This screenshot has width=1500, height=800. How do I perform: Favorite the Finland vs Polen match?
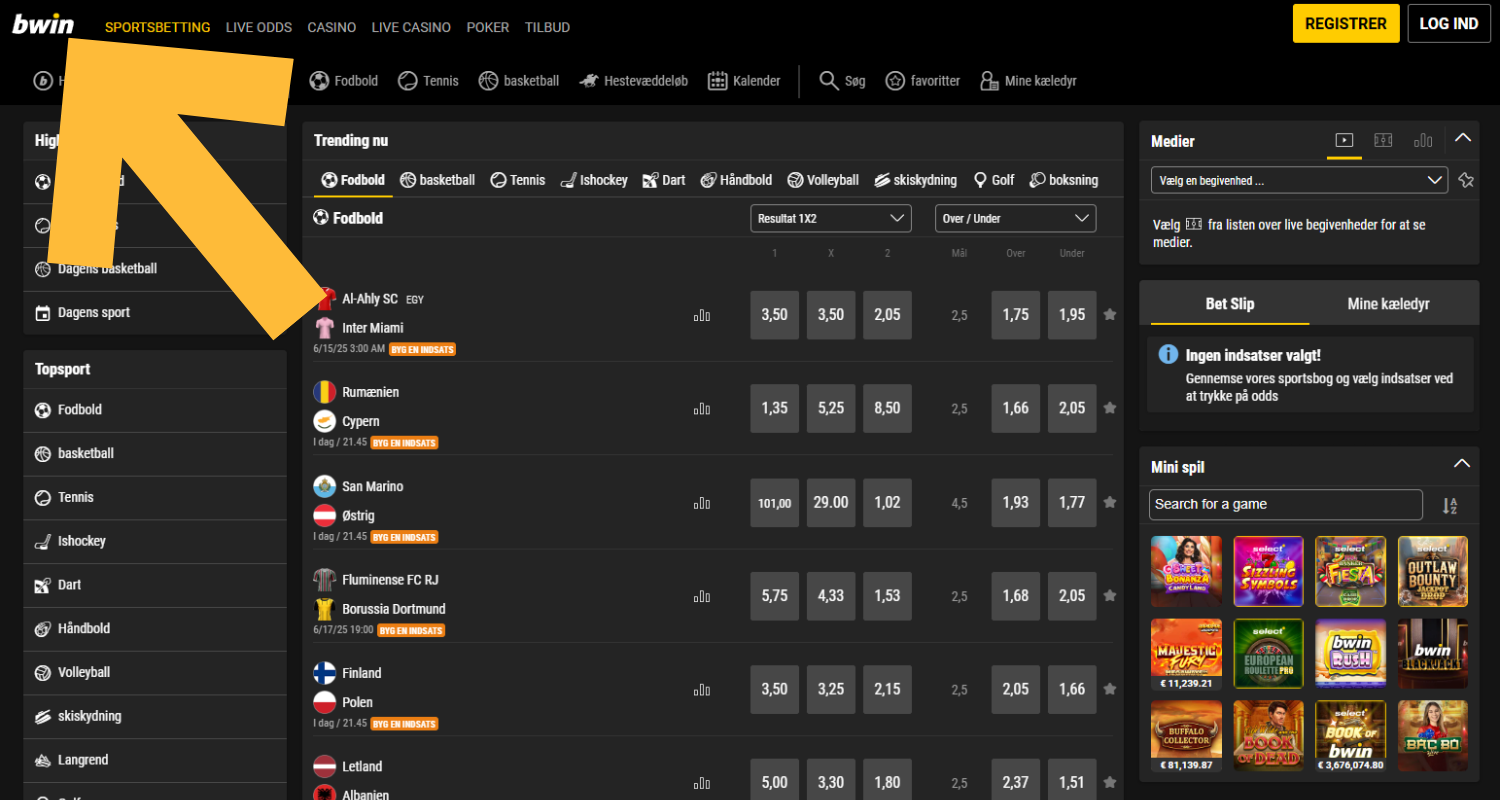click(x=1109, y=689)
